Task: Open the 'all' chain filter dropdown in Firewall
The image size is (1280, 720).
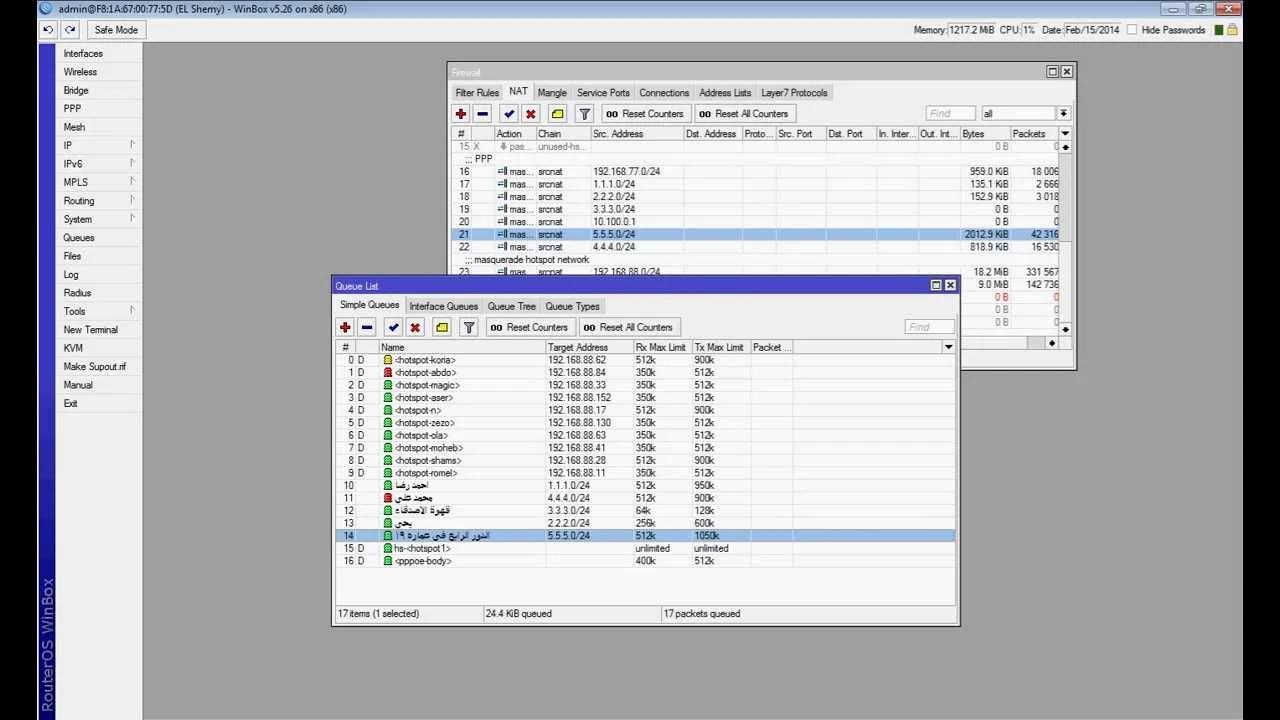Action: pos(1064,114)
